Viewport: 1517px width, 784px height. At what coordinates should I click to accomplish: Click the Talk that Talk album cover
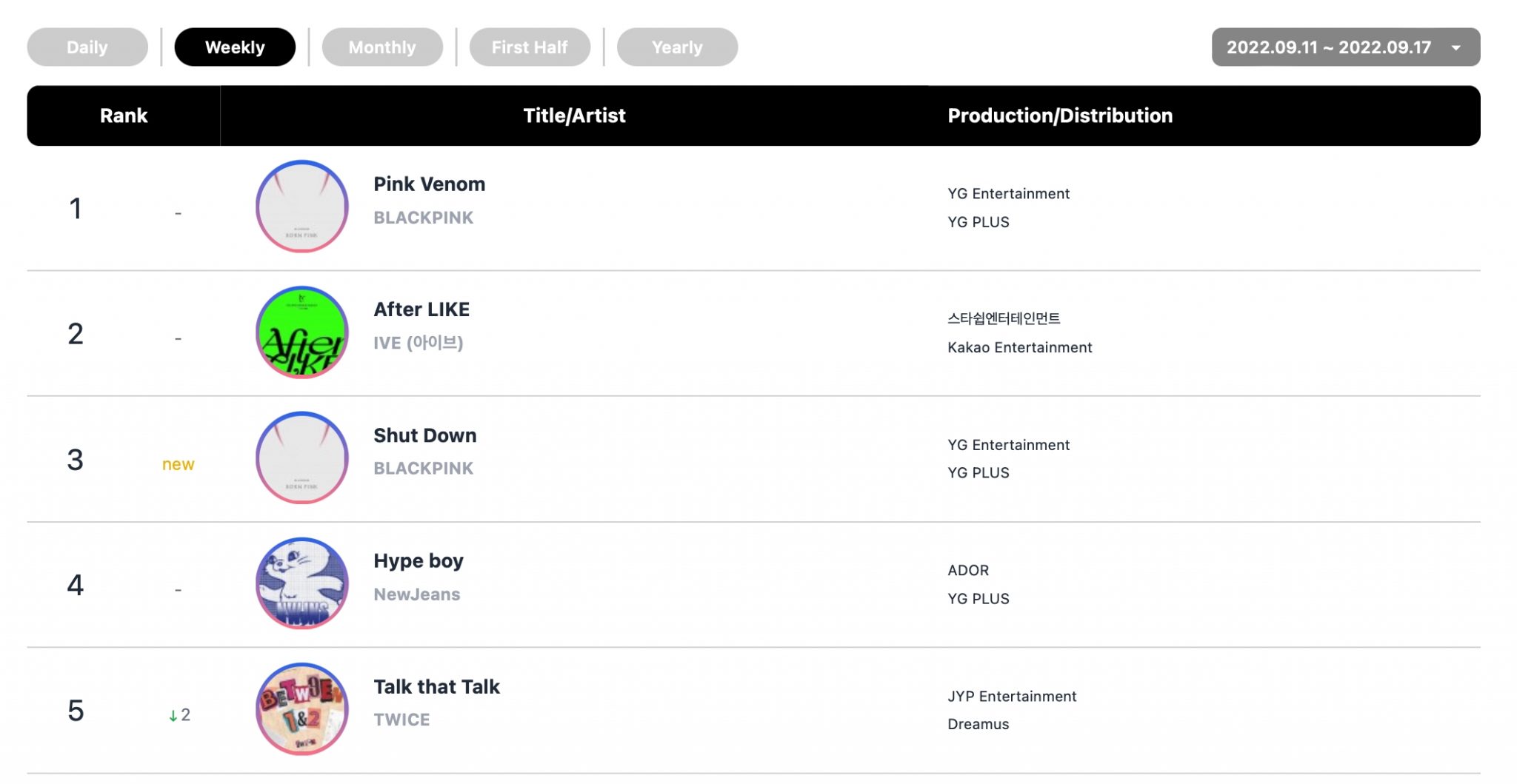coord(301,709)
